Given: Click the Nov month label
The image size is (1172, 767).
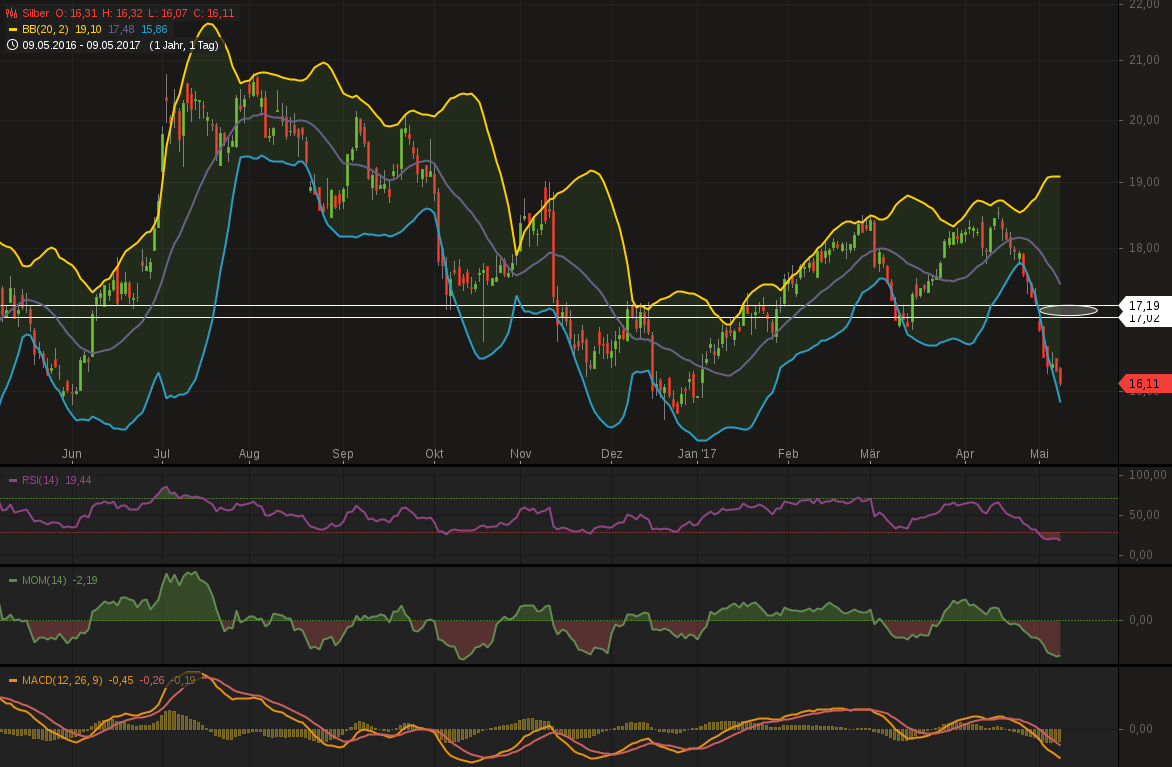Looking at the screenshot, I should click(x=520, y=454).
